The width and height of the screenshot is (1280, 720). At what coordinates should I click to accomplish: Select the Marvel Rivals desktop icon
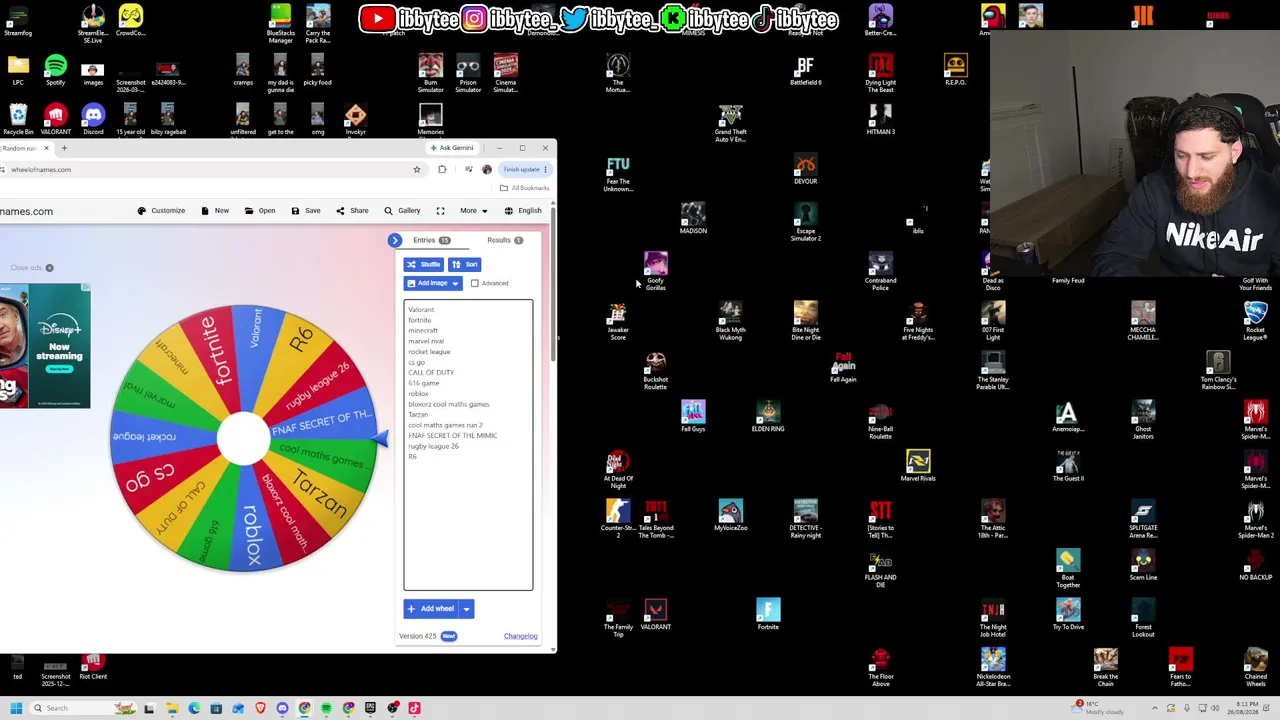tap(918, 465)
